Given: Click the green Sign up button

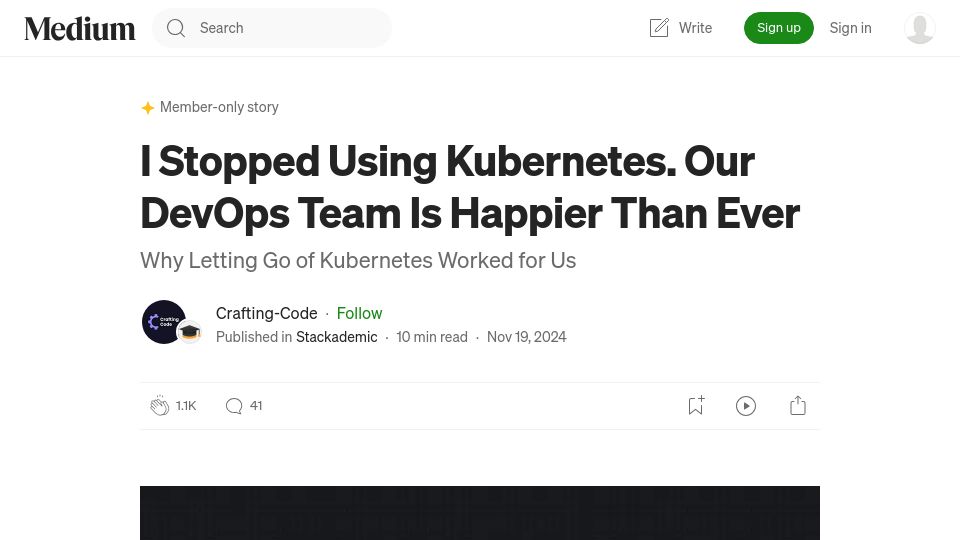Looking at the screenshot, I should 779,28.
